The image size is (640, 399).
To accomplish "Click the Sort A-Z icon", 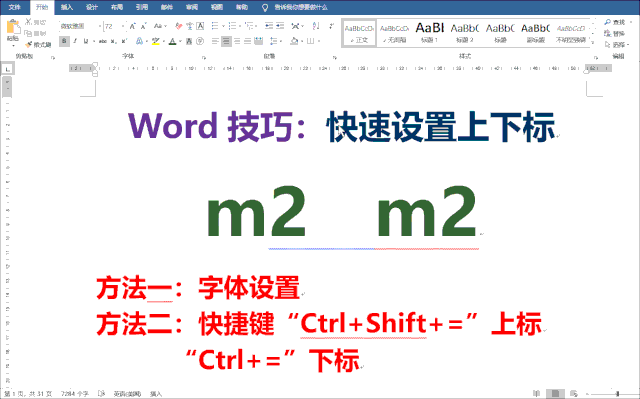I will point(316,26).
